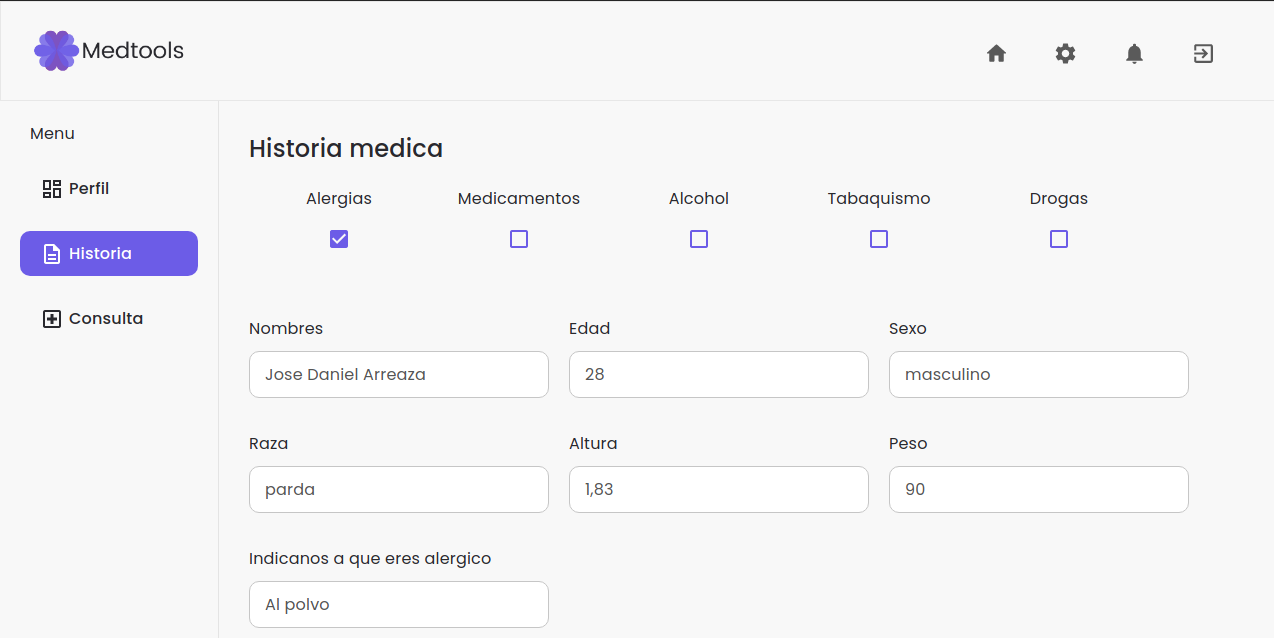Click the plus-square icon beside Consulta
The image size is (1274, 638).
[x=51, y=318]
